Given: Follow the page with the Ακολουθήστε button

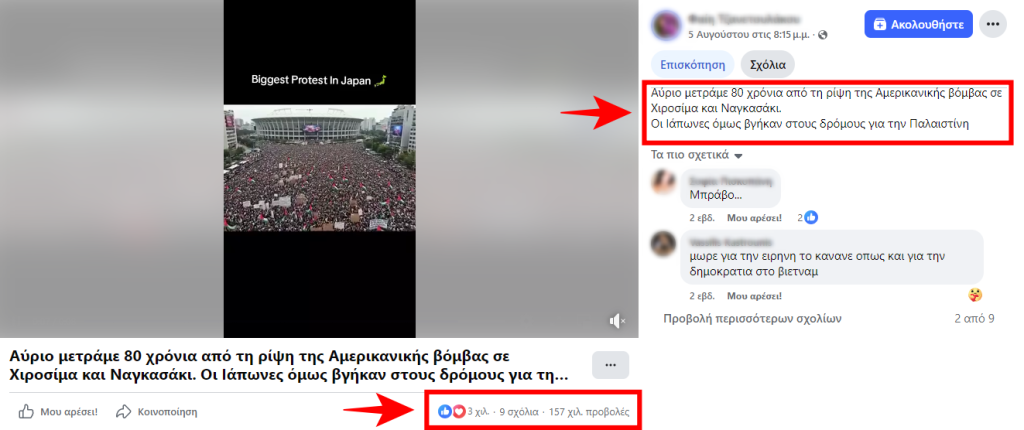Looking at the screenshot, I should [x=918, y=24].
